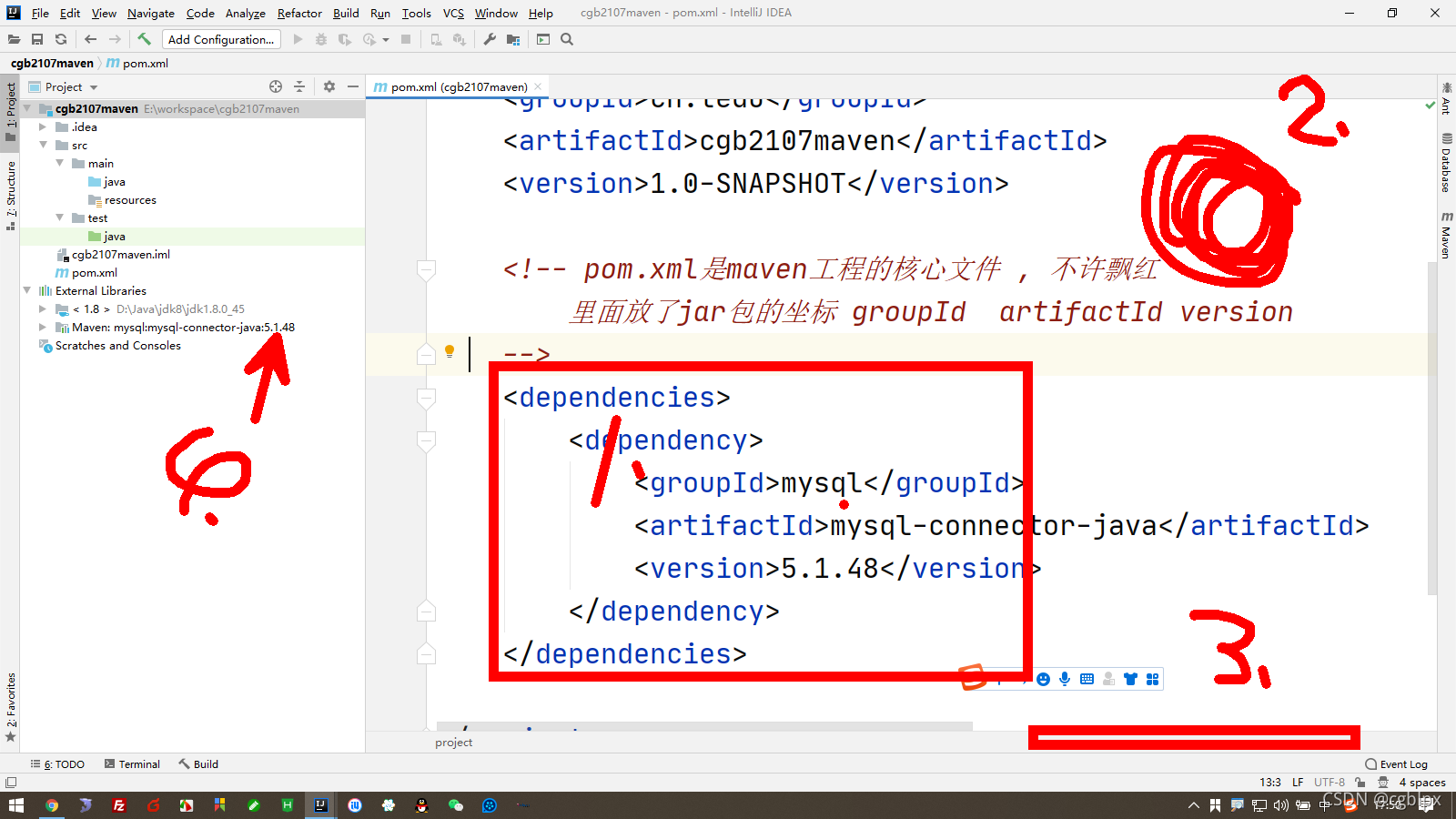The image size is (1456, 819).
Task: Hide Project panel with minus icon
Action: (353, 86)
